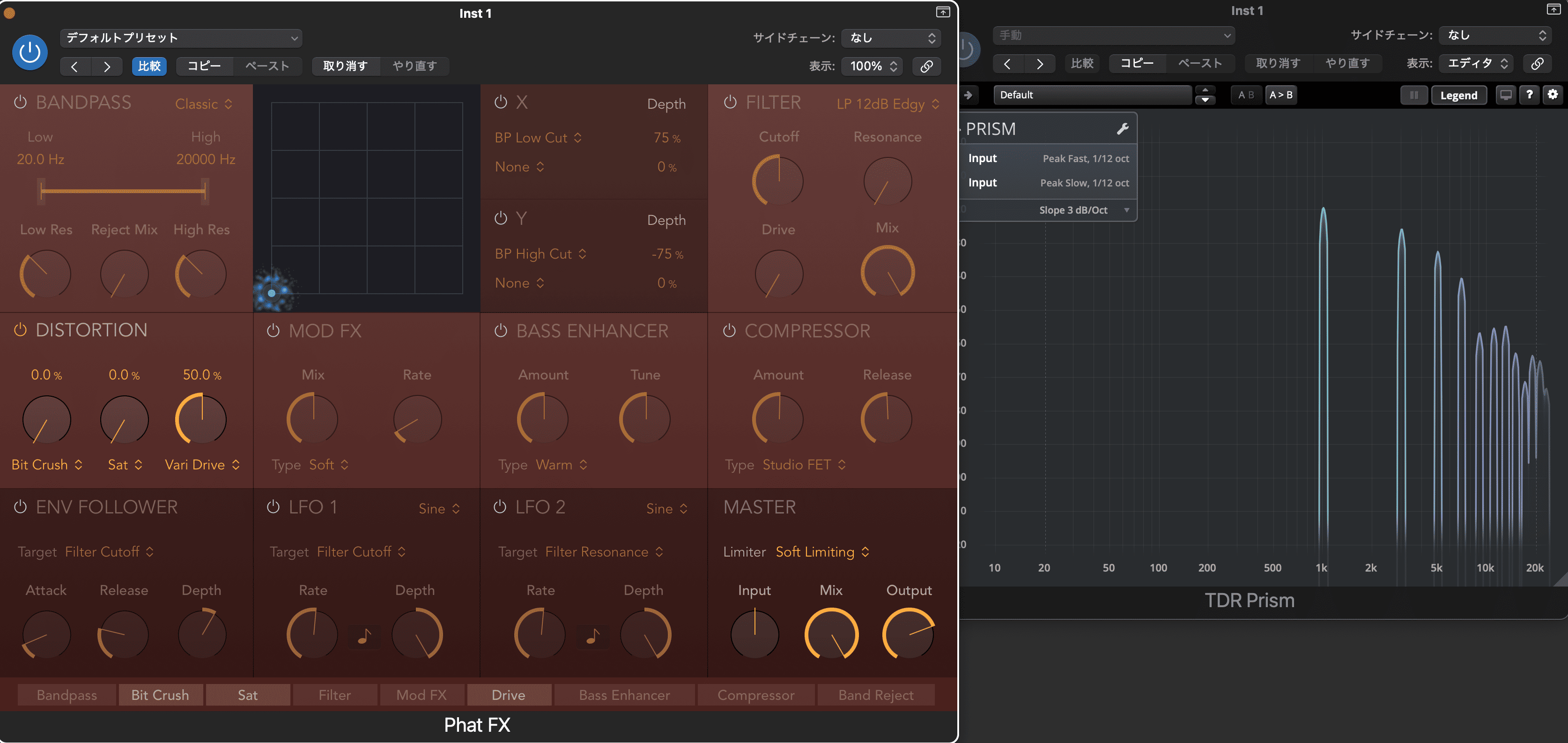Viewport: 1568px width, 743px height.
Task: Click the XY pad blue puck
Action: tap(272, 293)
